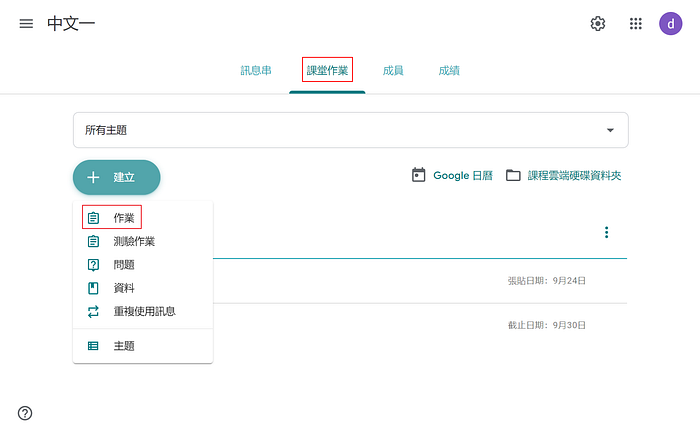Expand the 所有主題 topic filter dropdown
The width and height of the screenshot is (700, 438).
(x=351, y=130)
